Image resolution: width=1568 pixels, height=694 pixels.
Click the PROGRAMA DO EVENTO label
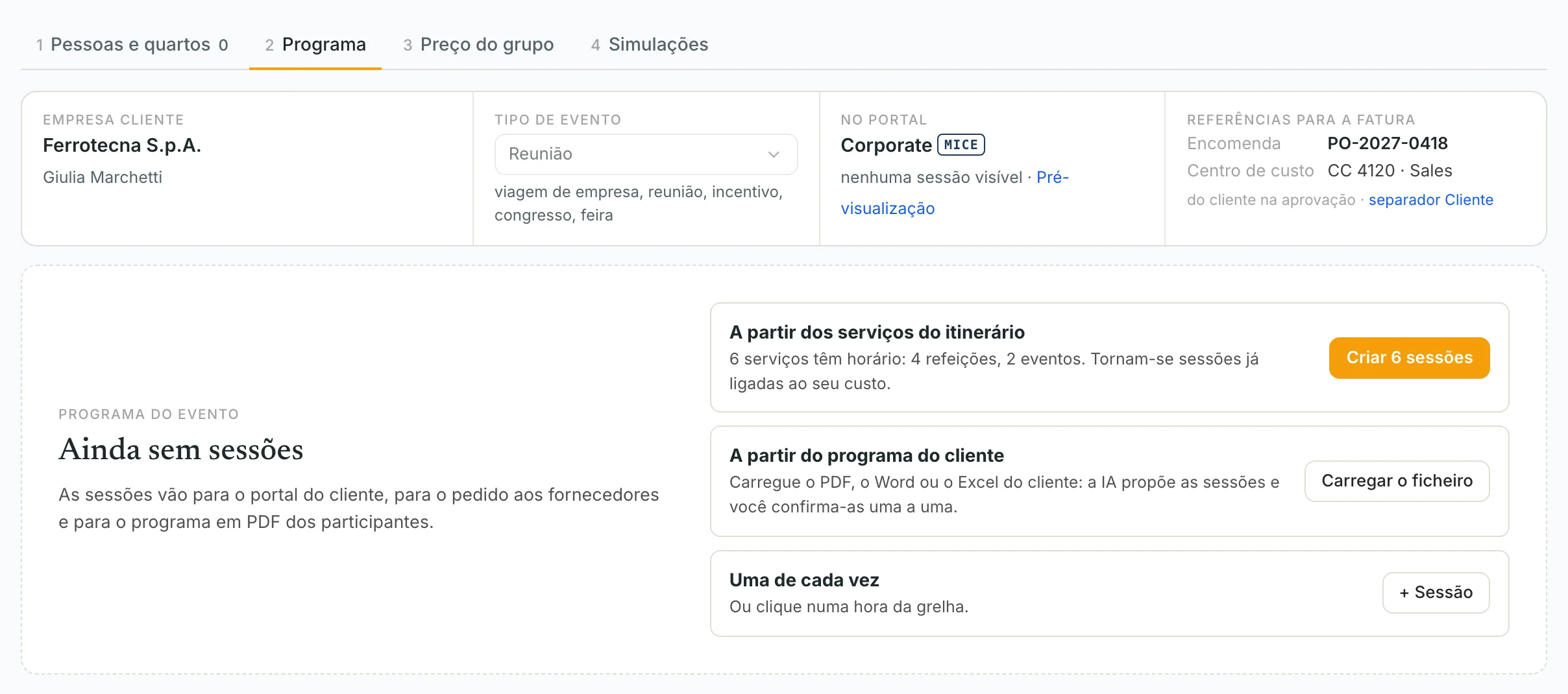click(149, 414)
